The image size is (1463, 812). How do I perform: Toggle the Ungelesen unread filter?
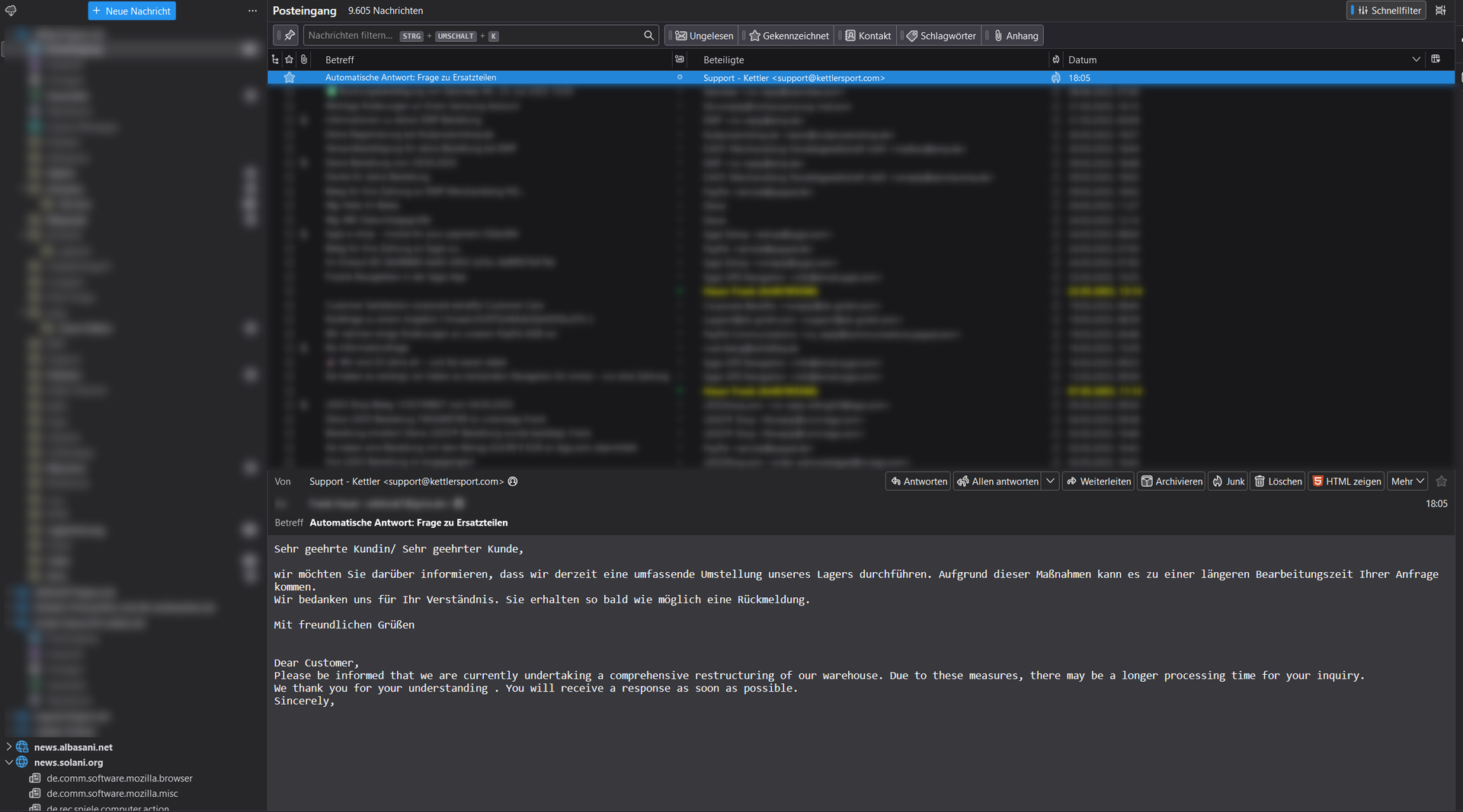point(704,36)
